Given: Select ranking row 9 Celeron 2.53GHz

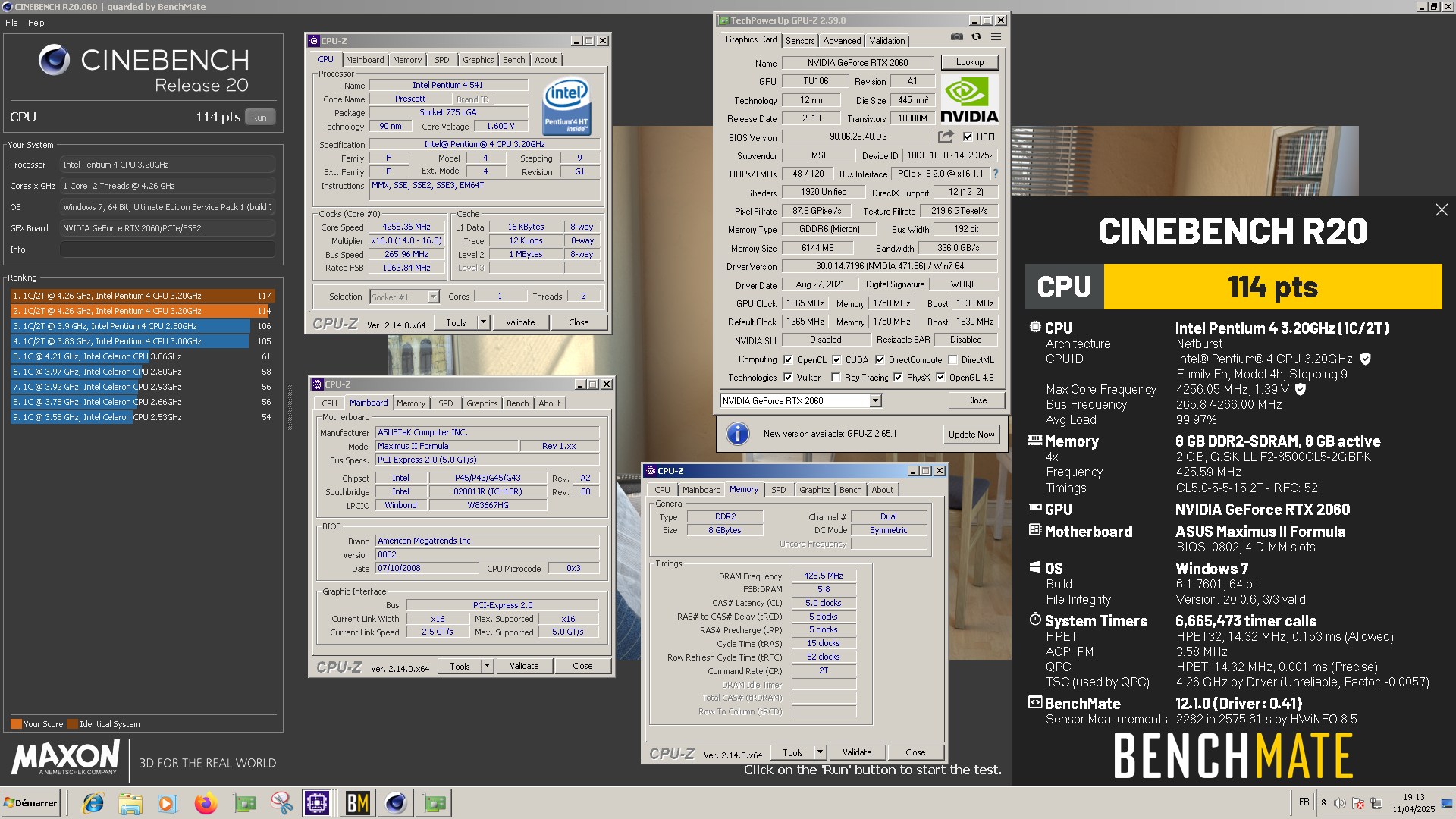Looking at the screenshot, I should click(143, 417).
